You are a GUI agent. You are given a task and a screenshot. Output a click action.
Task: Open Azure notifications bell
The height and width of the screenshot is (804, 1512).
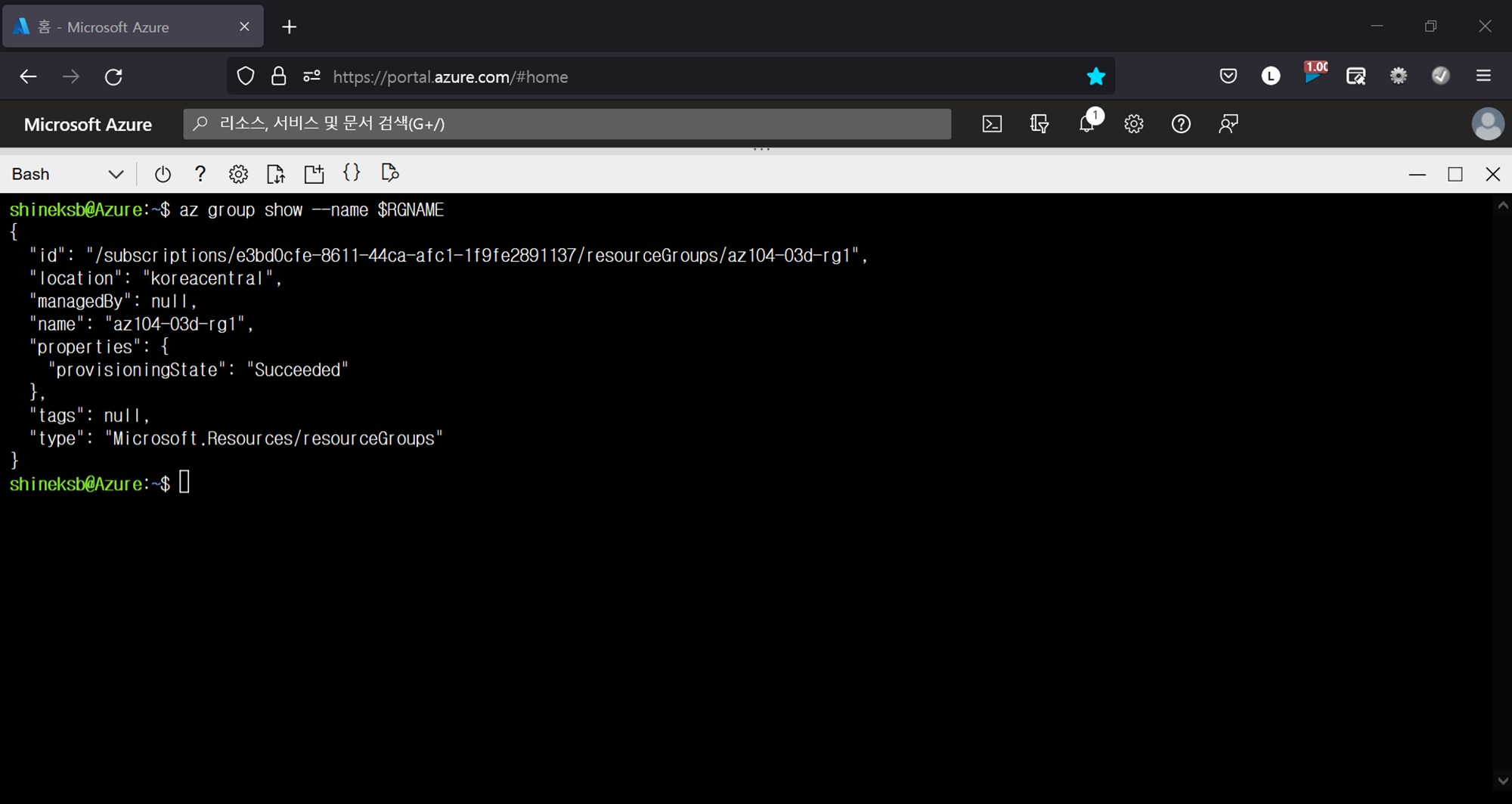coord(1089,123)
